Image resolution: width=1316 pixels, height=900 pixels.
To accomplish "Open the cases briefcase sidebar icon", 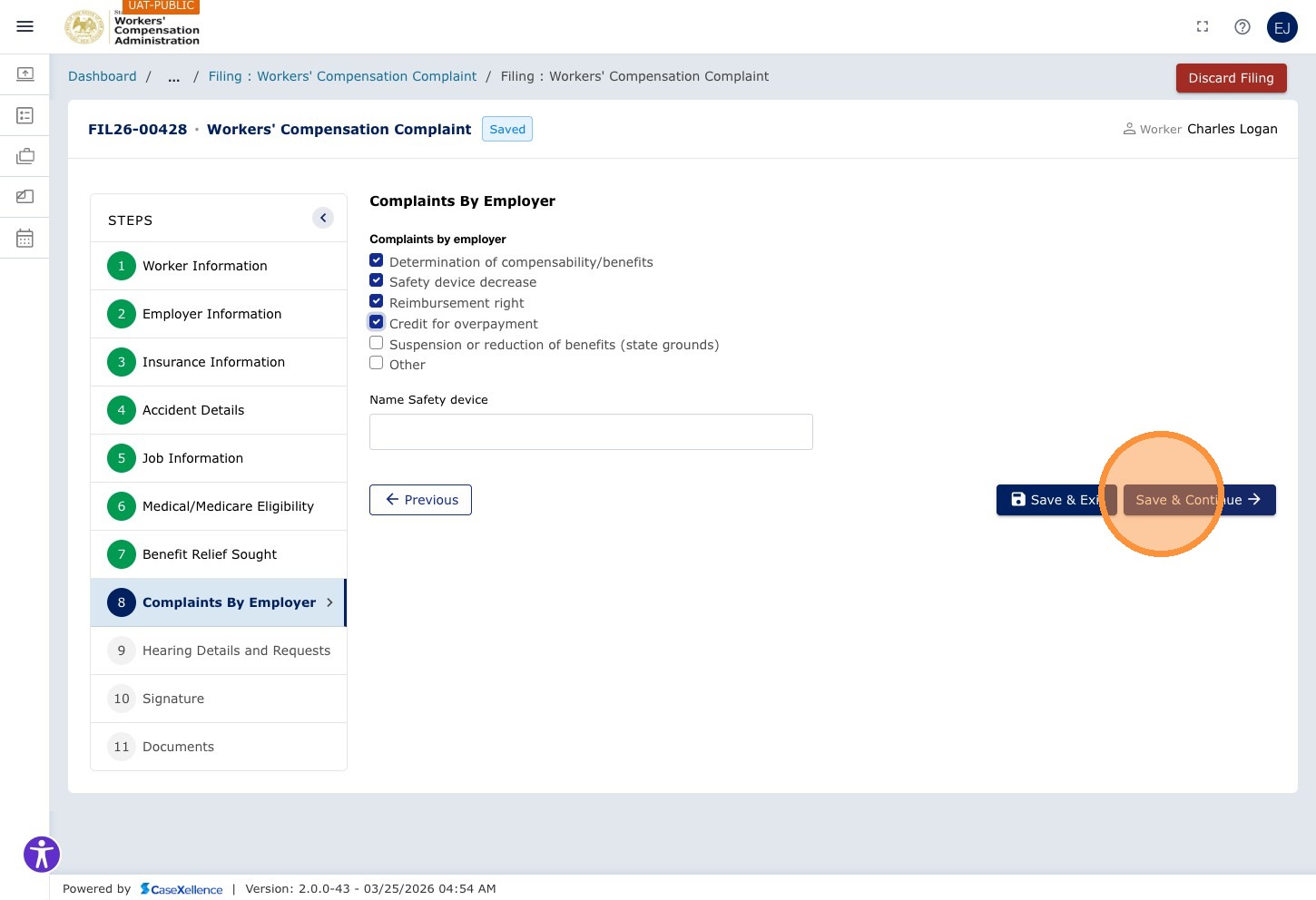I will tap(25, 156).
